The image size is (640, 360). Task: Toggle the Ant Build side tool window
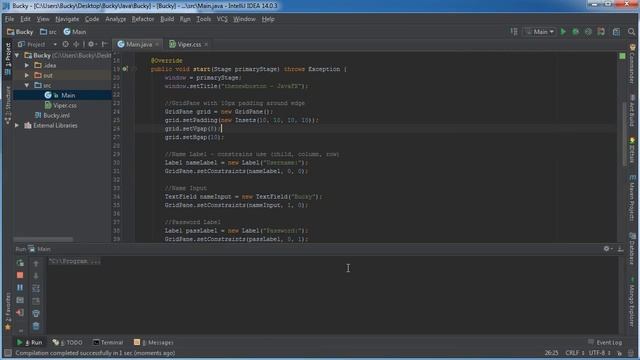tap(632, 111)
